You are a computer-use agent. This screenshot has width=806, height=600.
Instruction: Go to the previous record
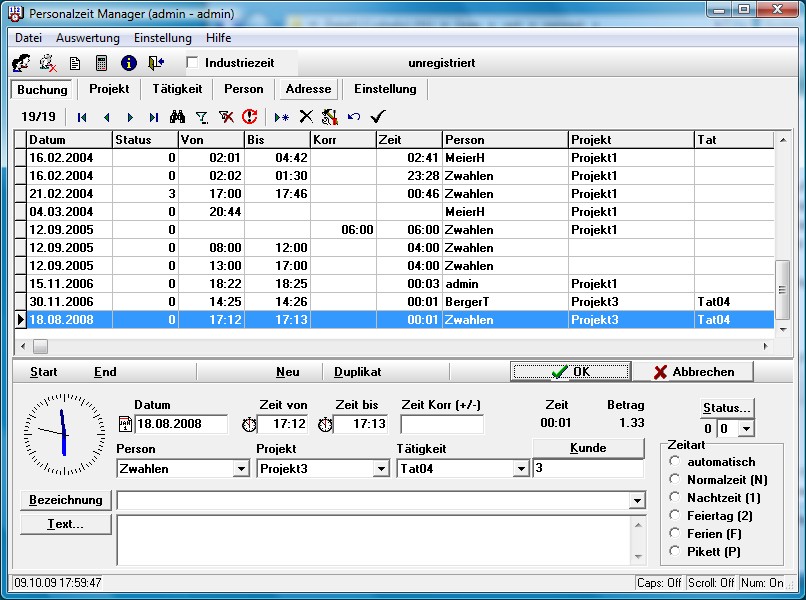[x=106, y=117]
